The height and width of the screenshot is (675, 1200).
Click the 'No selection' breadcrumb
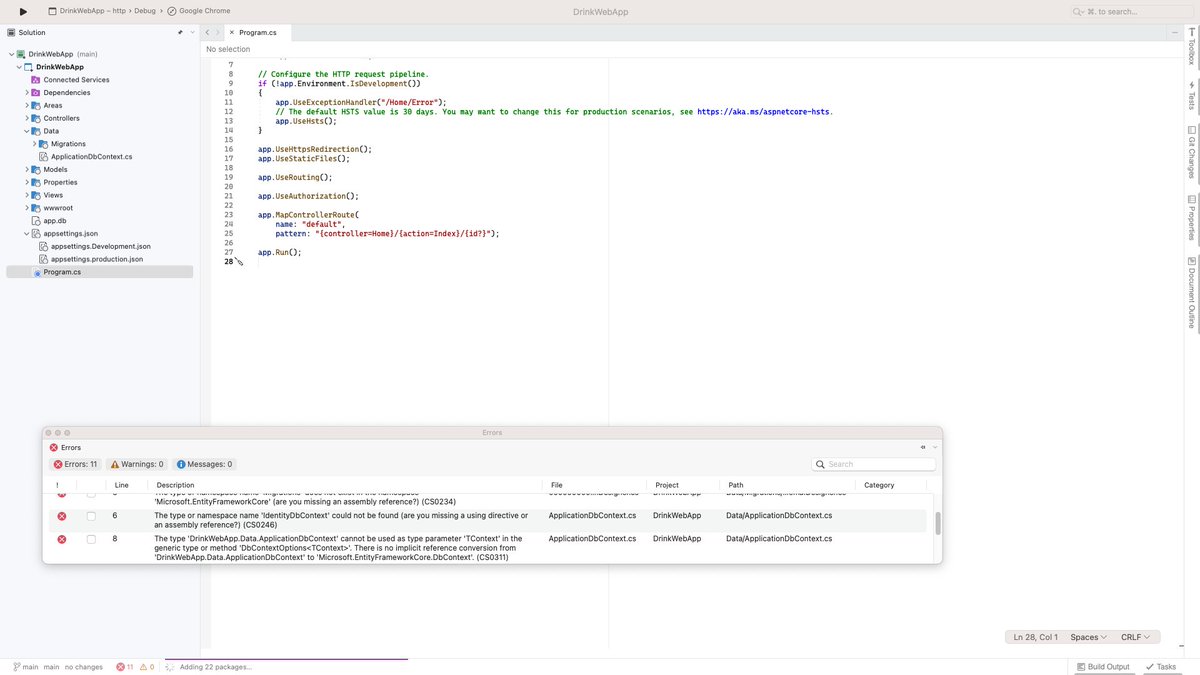pos(228,49)
